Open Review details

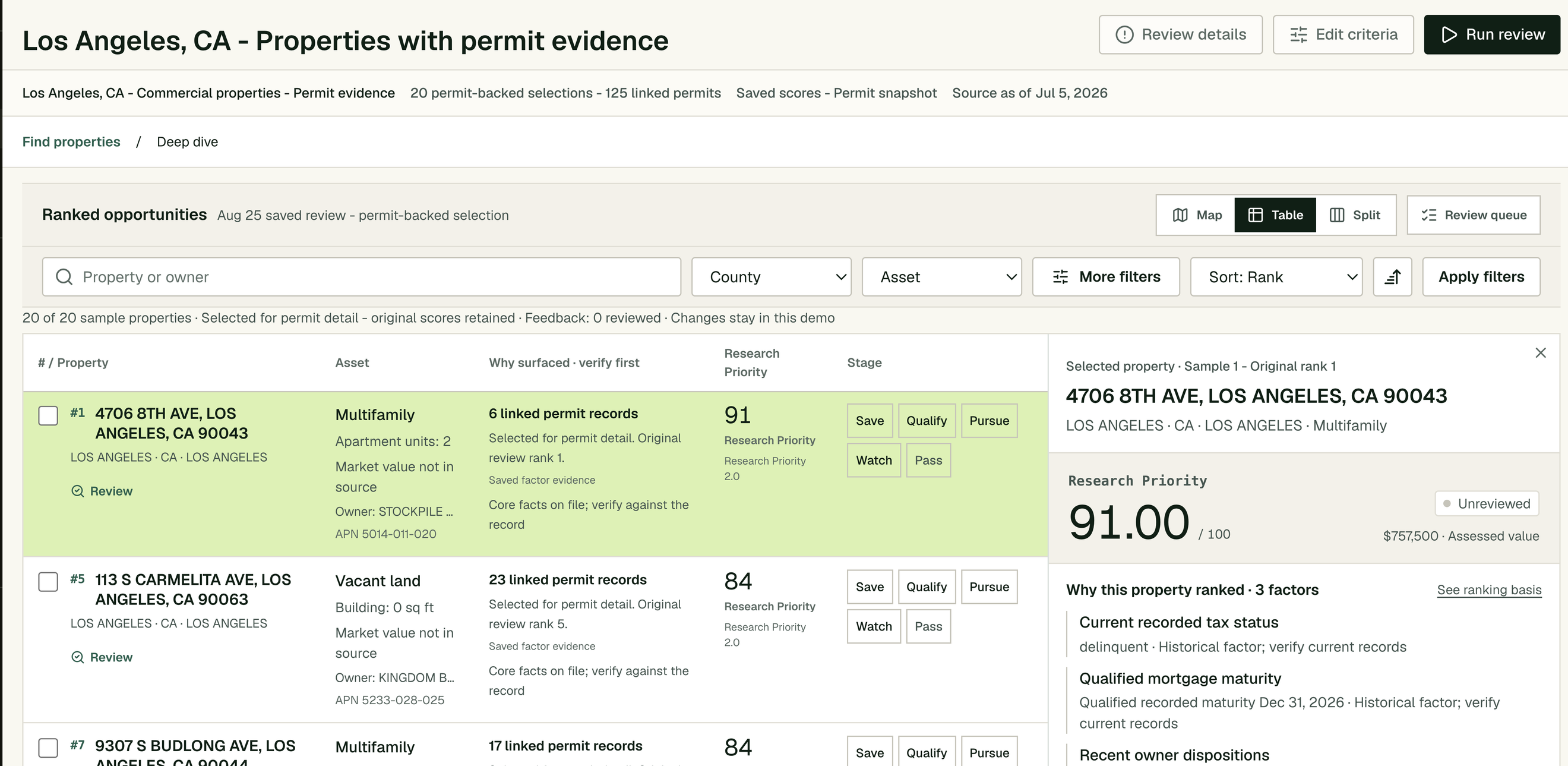point(1180,34)
